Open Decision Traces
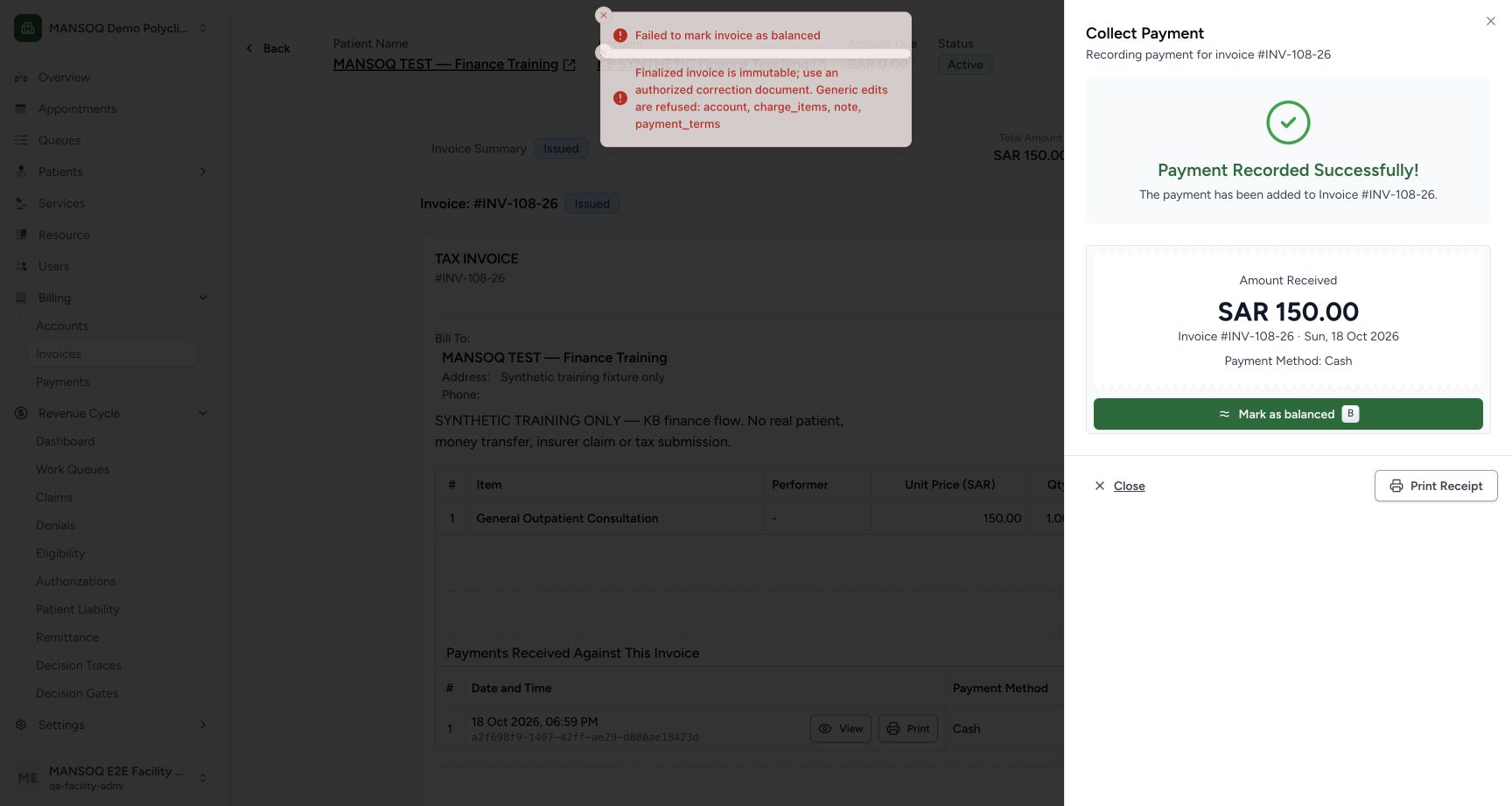This screenshot has width=1512, height=806. (79, 665)
